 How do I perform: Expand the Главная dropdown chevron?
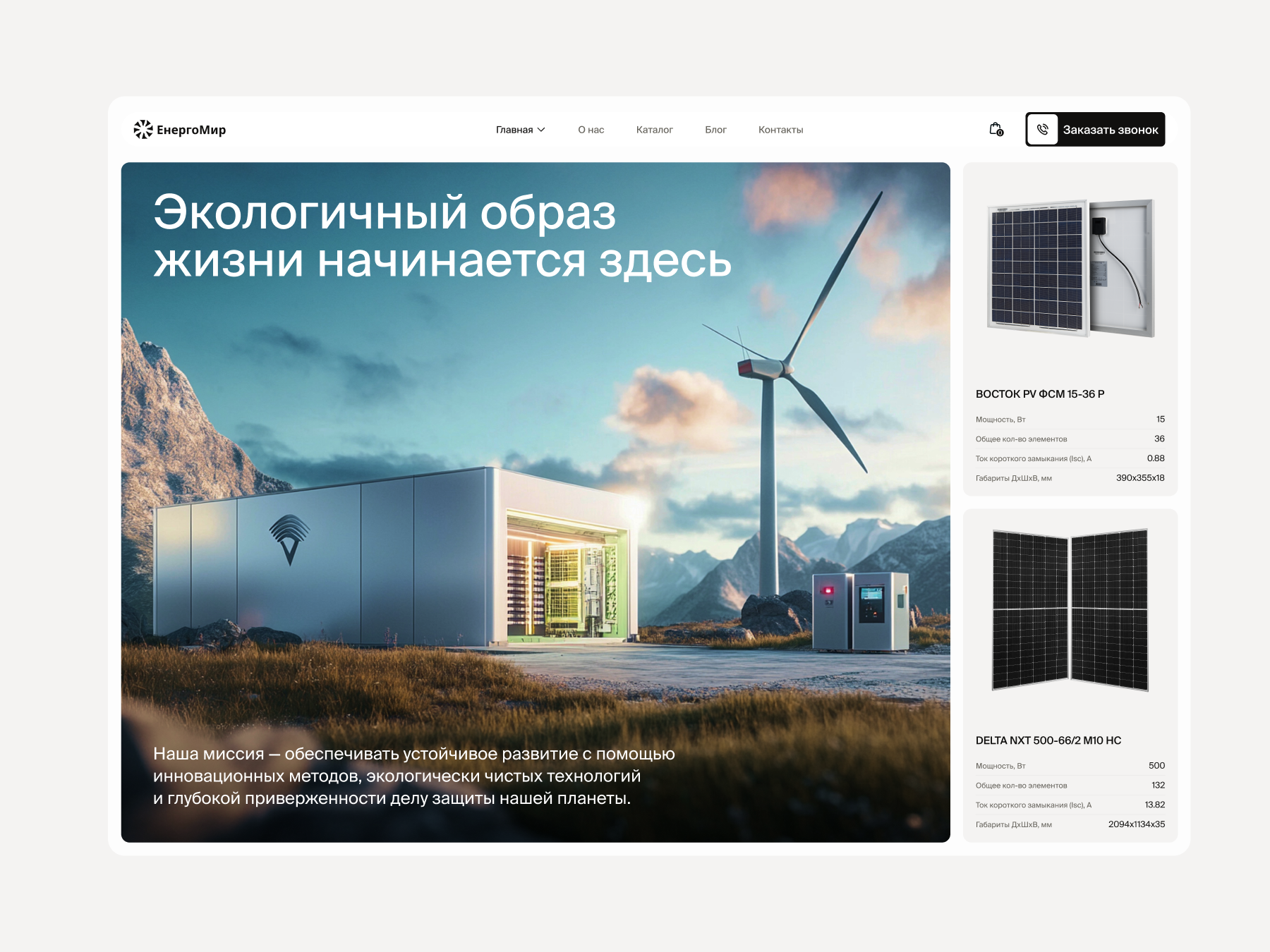541,130
